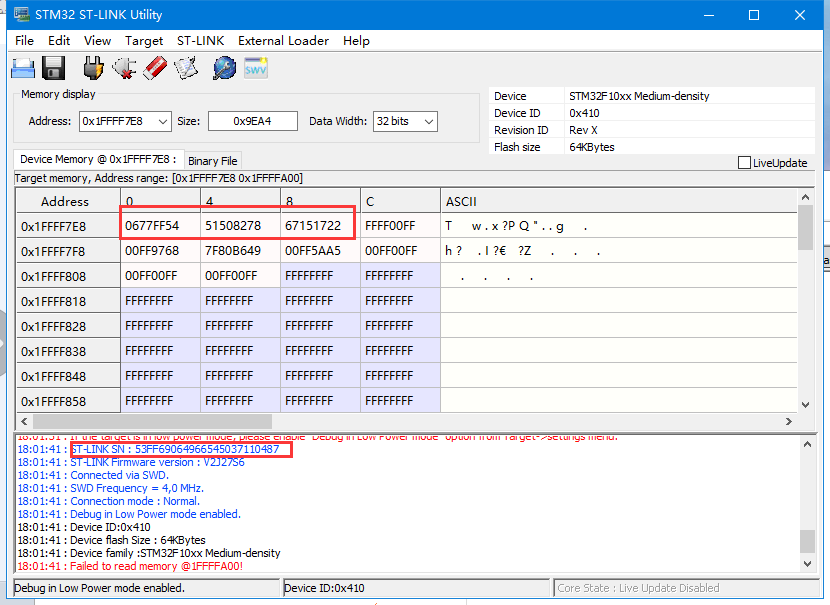Click the status bar Device ID:0x410 entry
The width and height of the screenshot is (830, 605).
[416, 588]
